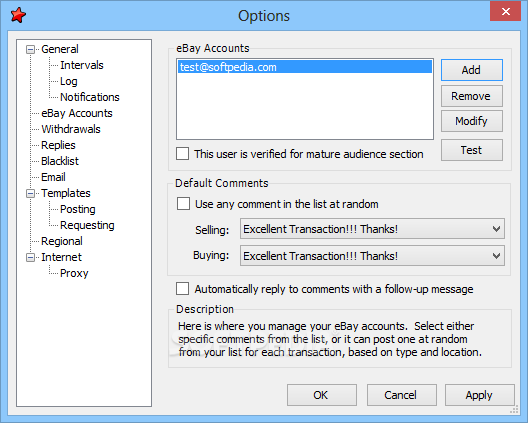Open Withdrawals settings
The width and height of the screenshot is (528, 423).
point(71,129)
